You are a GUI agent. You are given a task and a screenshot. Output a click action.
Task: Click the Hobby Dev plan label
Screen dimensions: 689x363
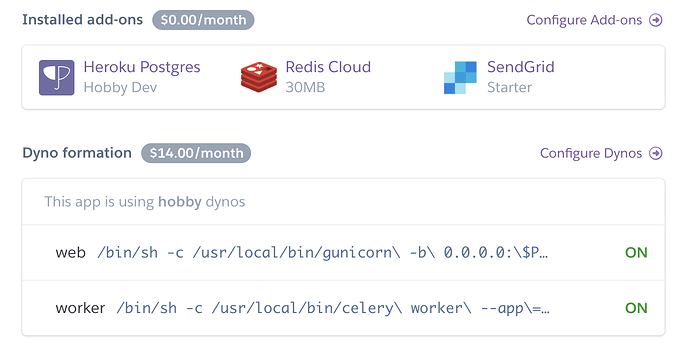tap(120, 87)
